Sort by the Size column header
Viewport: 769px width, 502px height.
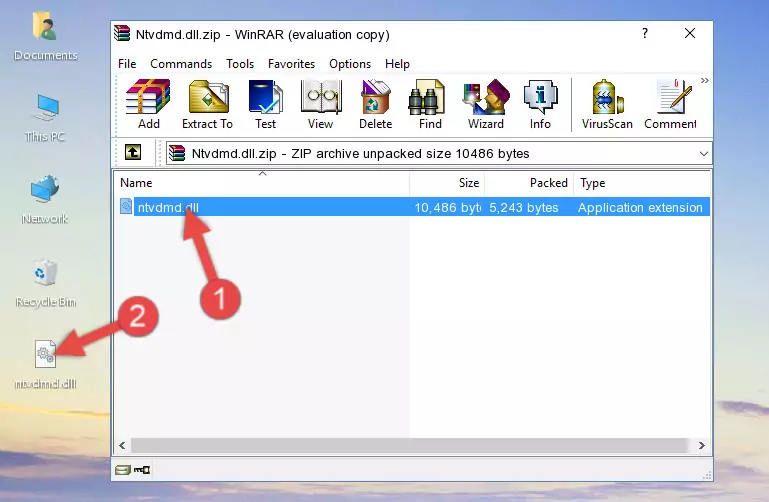point(447,183)
